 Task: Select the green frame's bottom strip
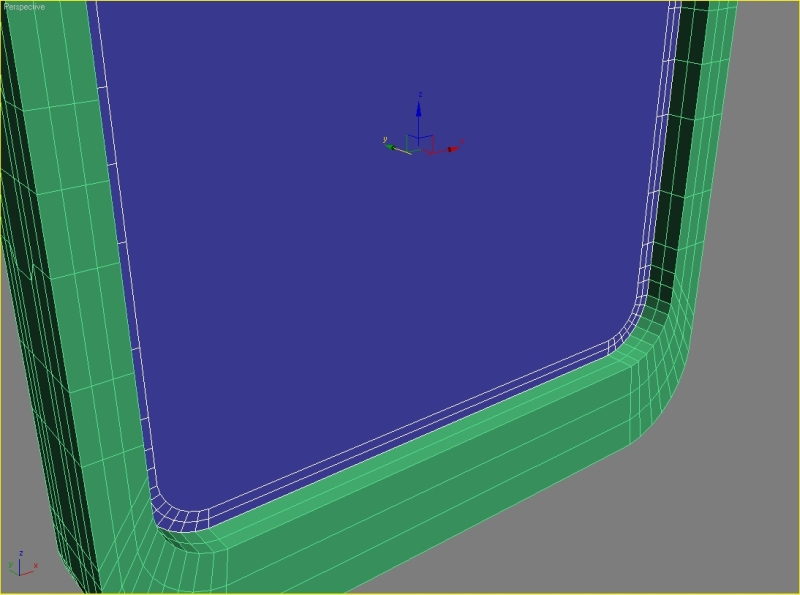click(x=420, y=470)
